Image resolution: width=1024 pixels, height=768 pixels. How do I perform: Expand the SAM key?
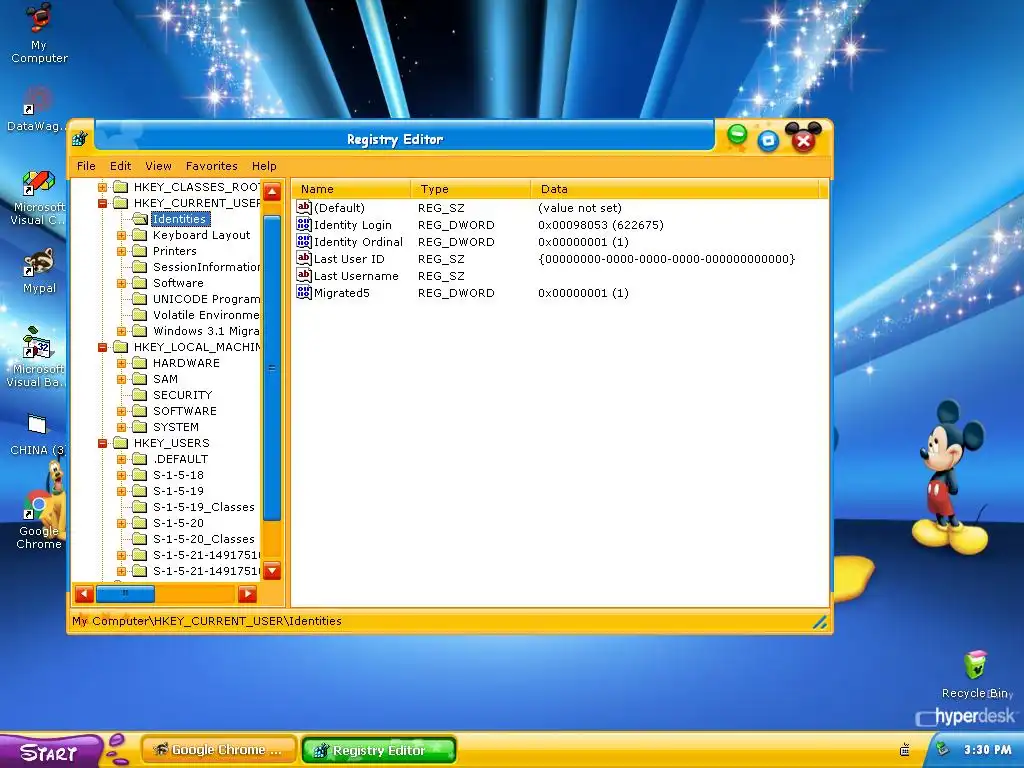[121, 379]
